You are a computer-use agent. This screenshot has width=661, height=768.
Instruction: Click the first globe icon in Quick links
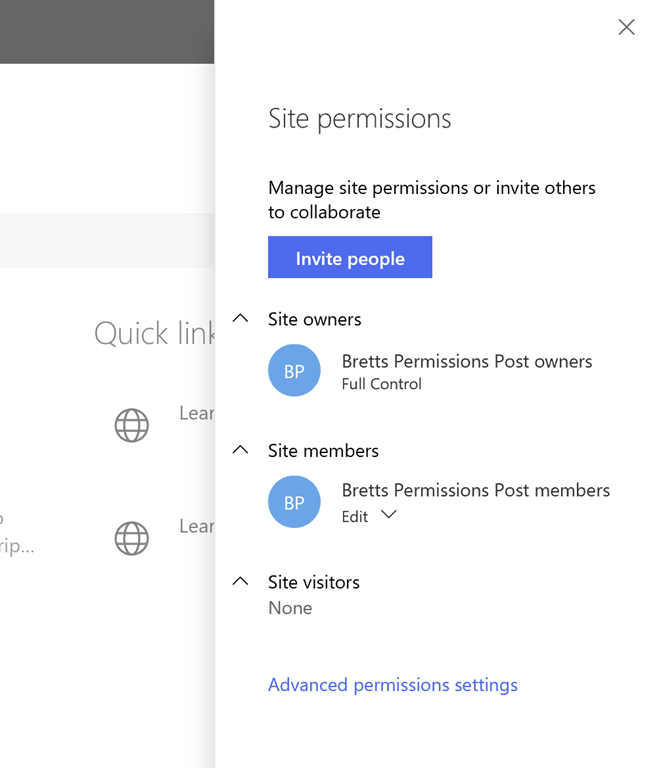click(132, 425)
